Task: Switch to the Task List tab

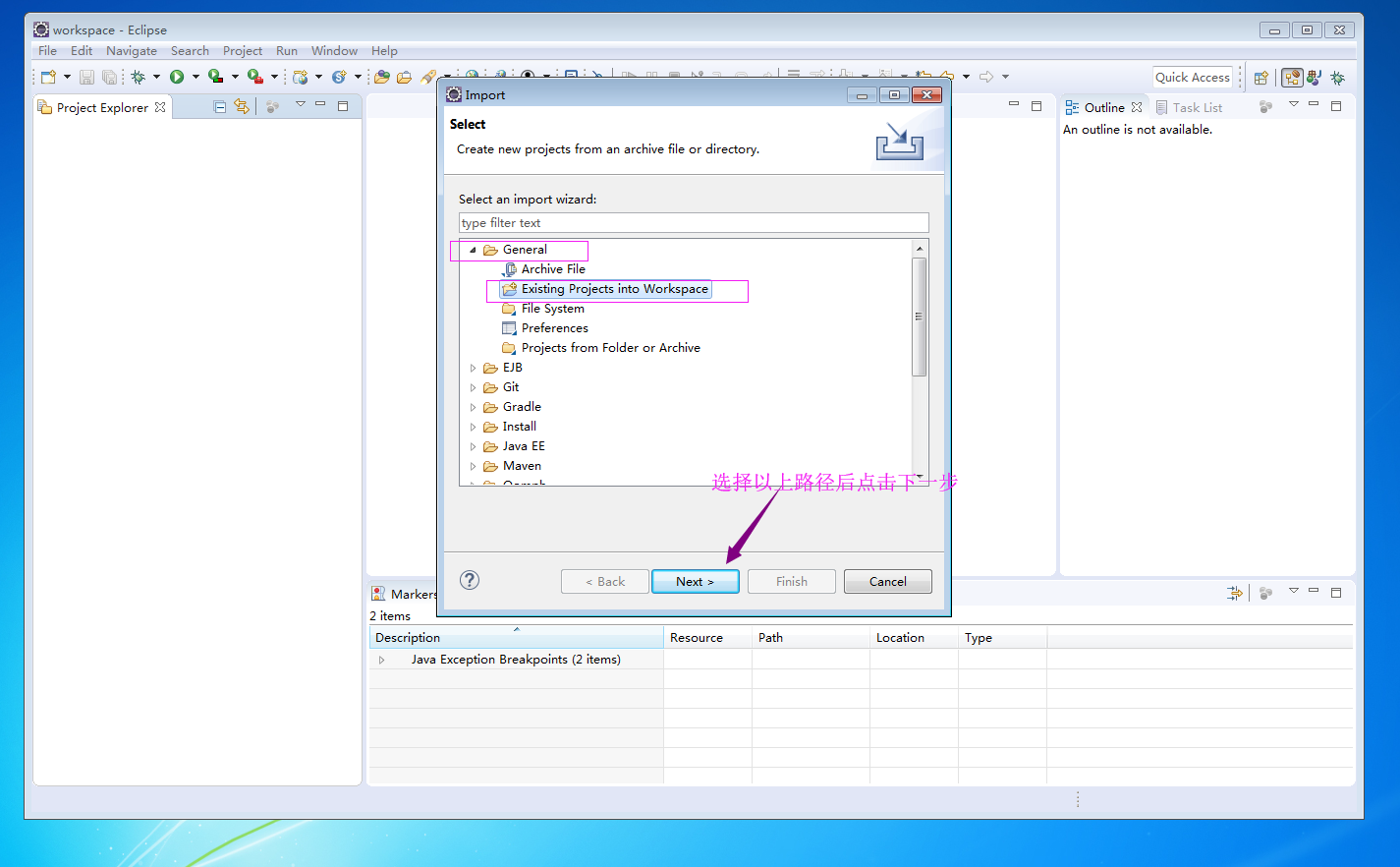Action: tap(1189, 107)
